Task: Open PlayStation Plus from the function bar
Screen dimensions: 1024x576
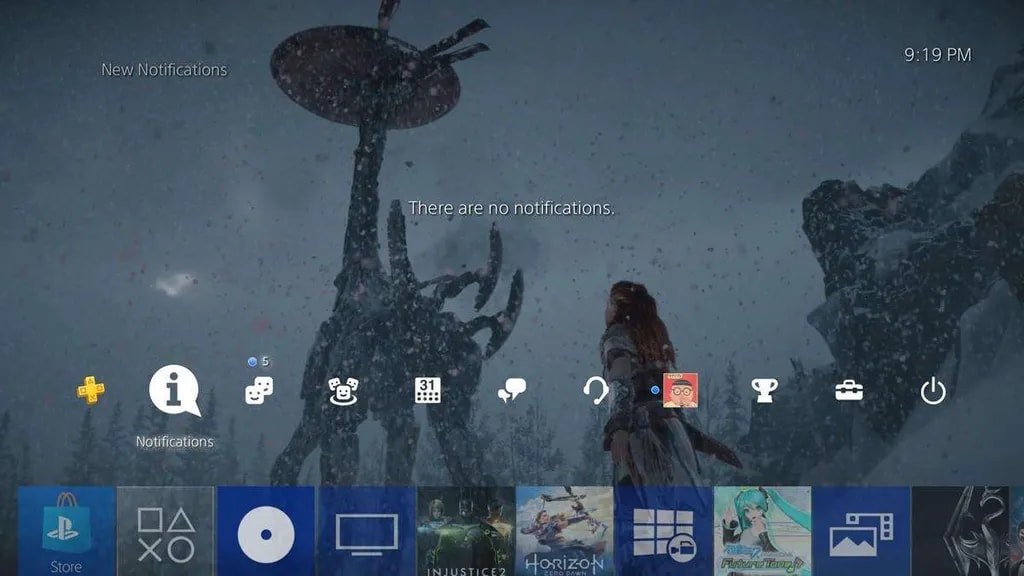Action: pyautogui.click(x=91, y=390)
